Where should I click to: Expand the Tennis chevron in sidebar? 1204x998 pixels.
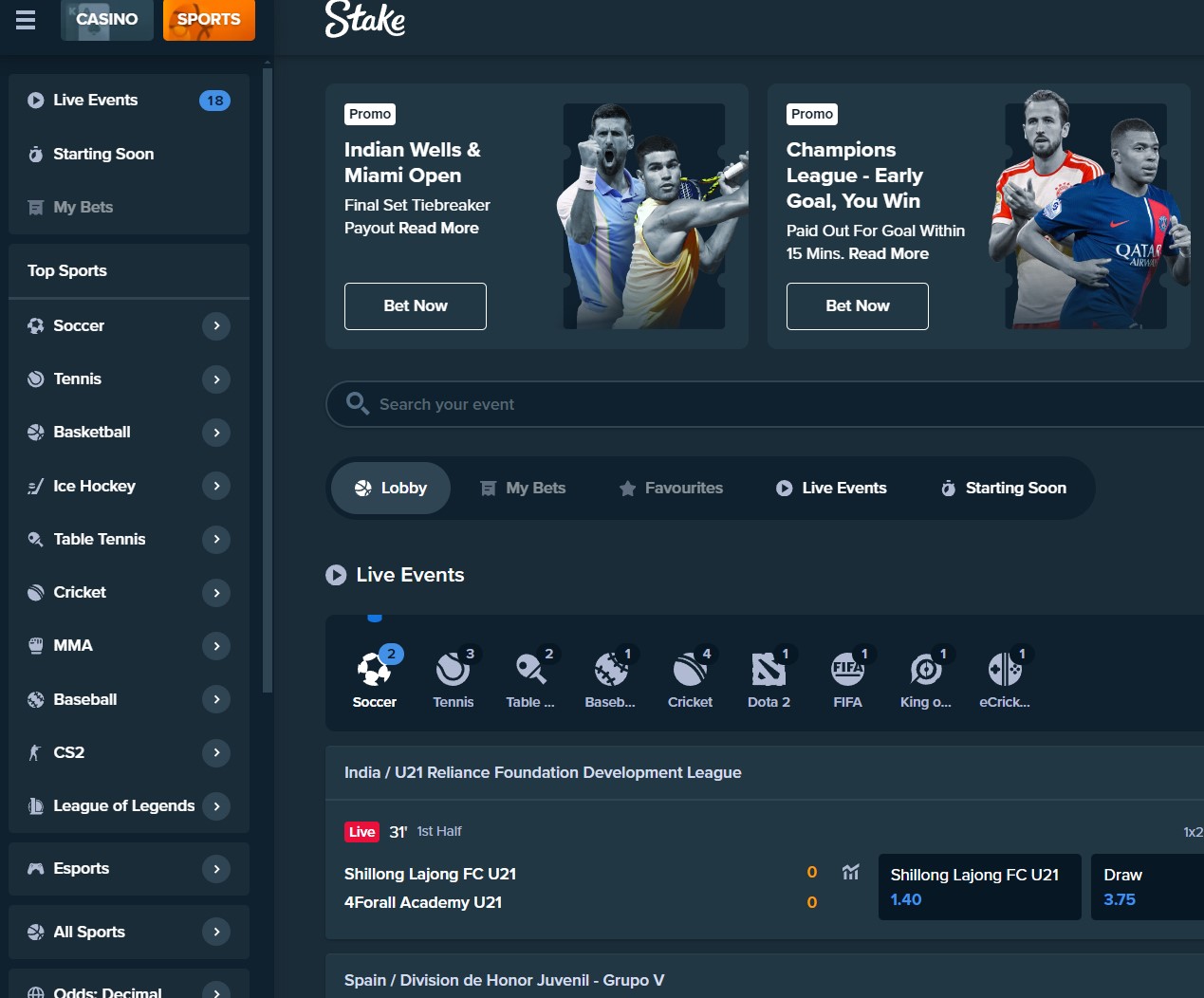point(216,379)
